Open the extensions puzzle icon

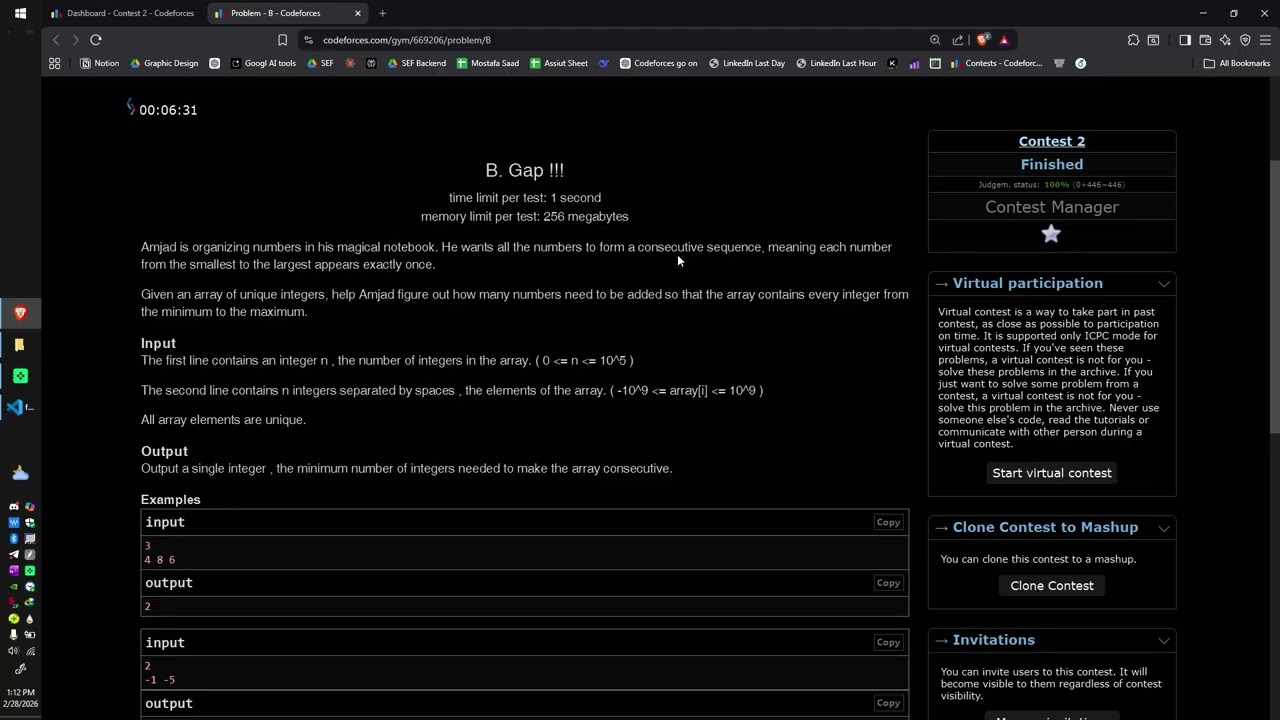click(1133, 40)
